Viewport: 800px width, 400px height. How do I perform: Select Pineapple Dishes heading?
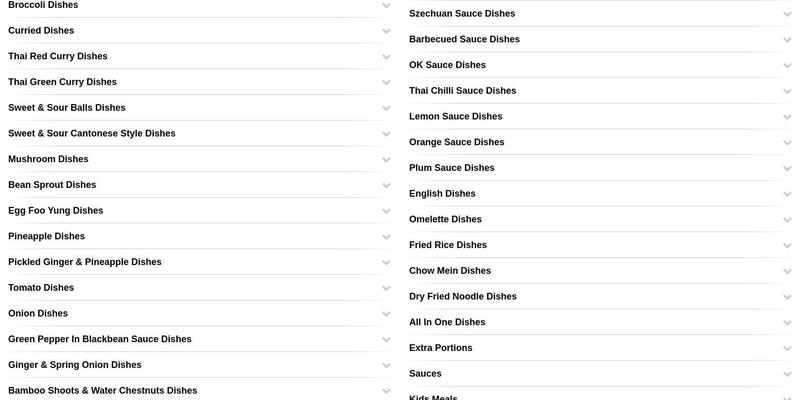pos(46,237)
